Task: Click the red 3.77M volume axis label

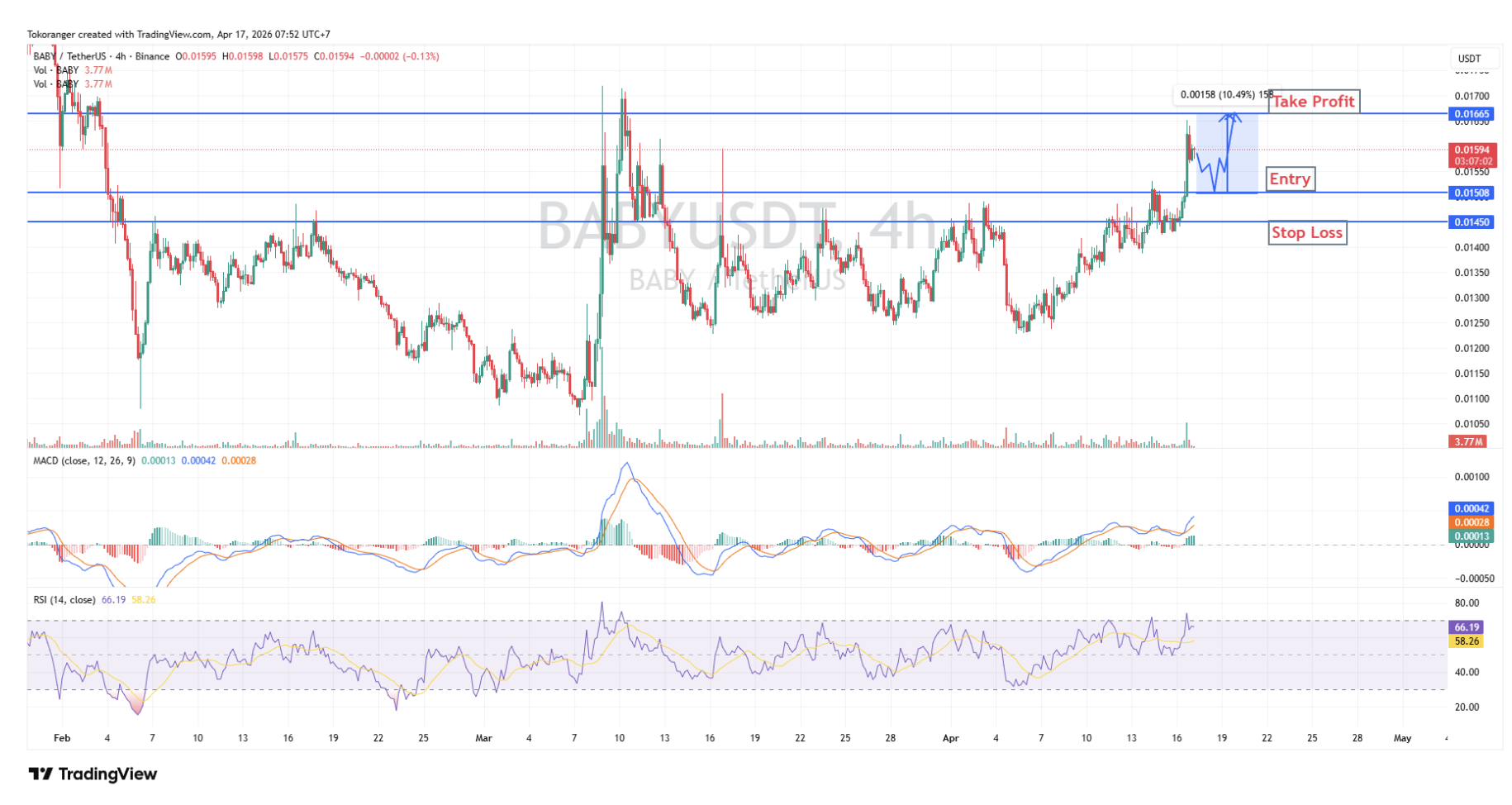Action: click(1468, 442)
